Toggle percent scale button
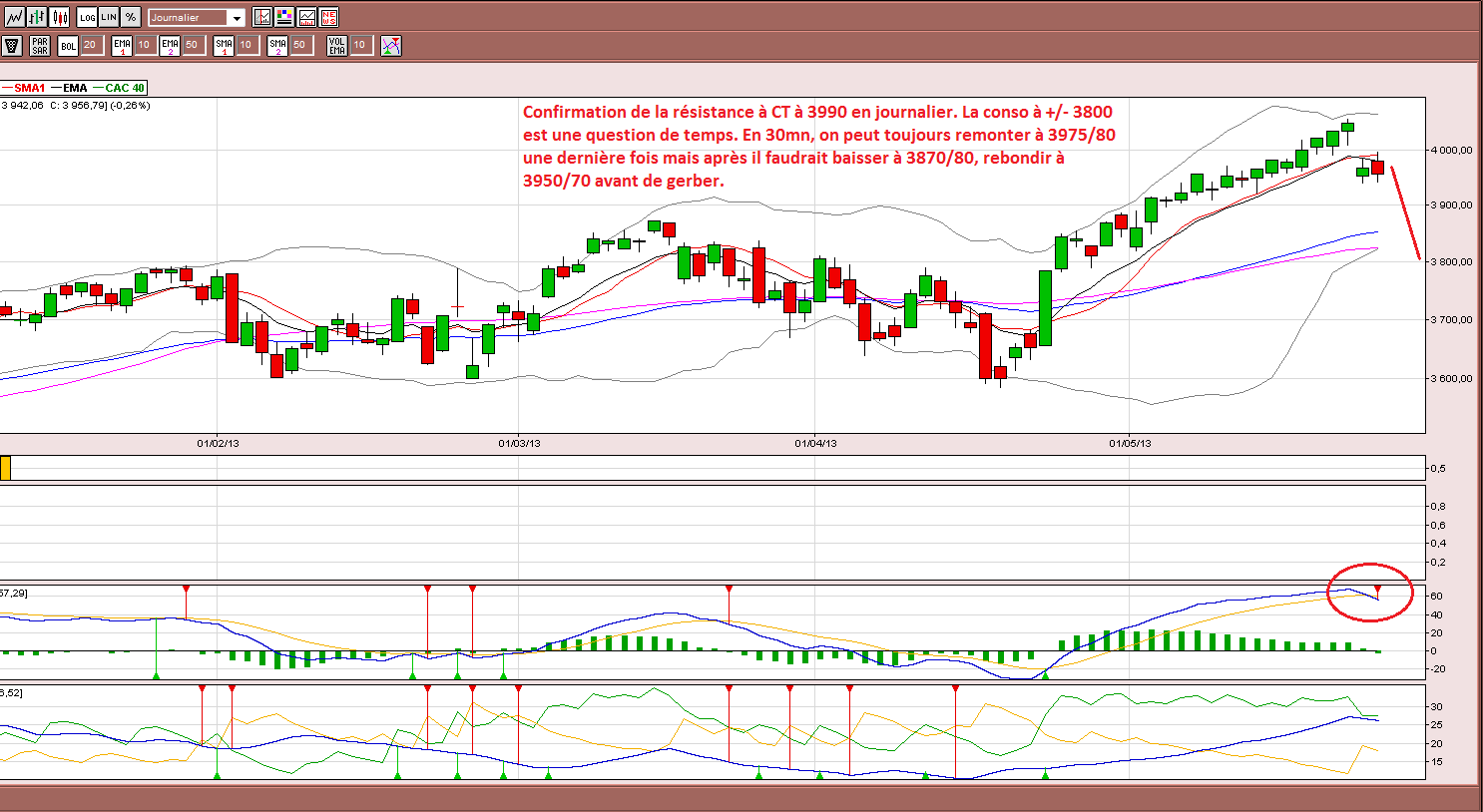The height and width of the screenshot is (812, 1483). [131, 17]
